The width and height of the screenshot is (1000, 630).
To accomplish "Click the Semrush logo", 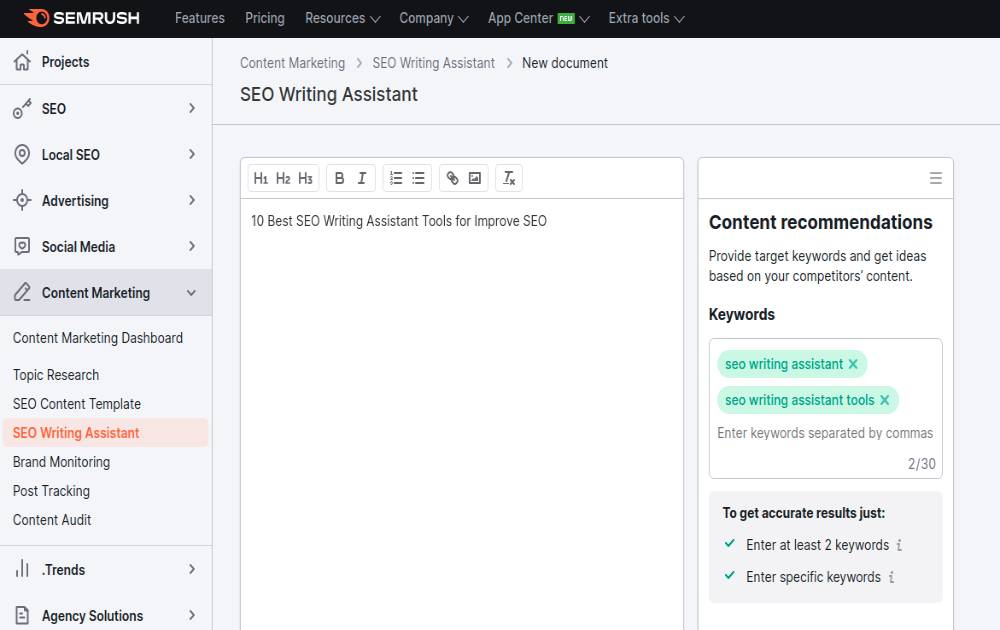I will [x=82, y=18].
